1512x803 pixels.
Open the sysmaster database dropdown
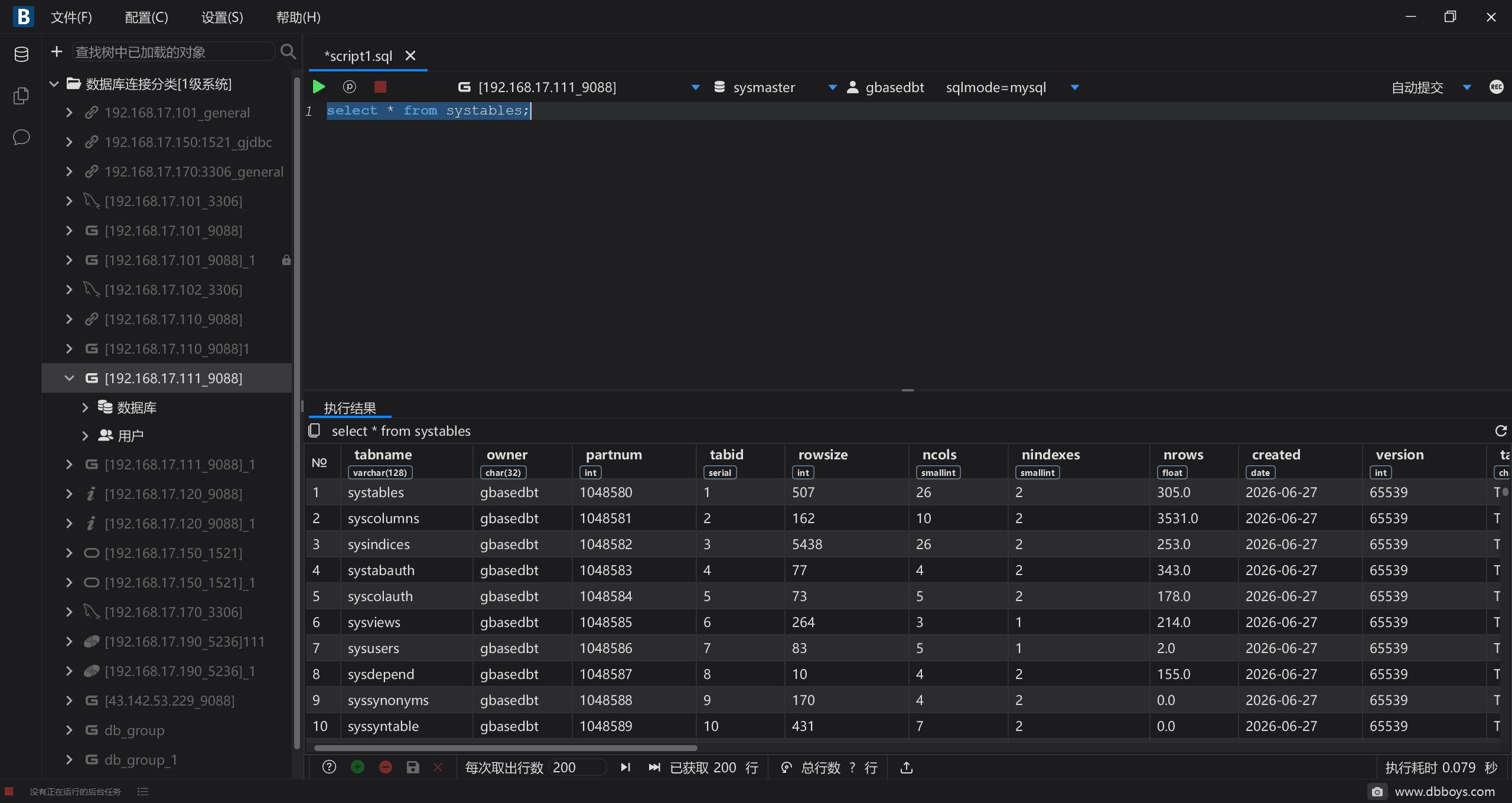pyautogui.click(x=833, y=87)
